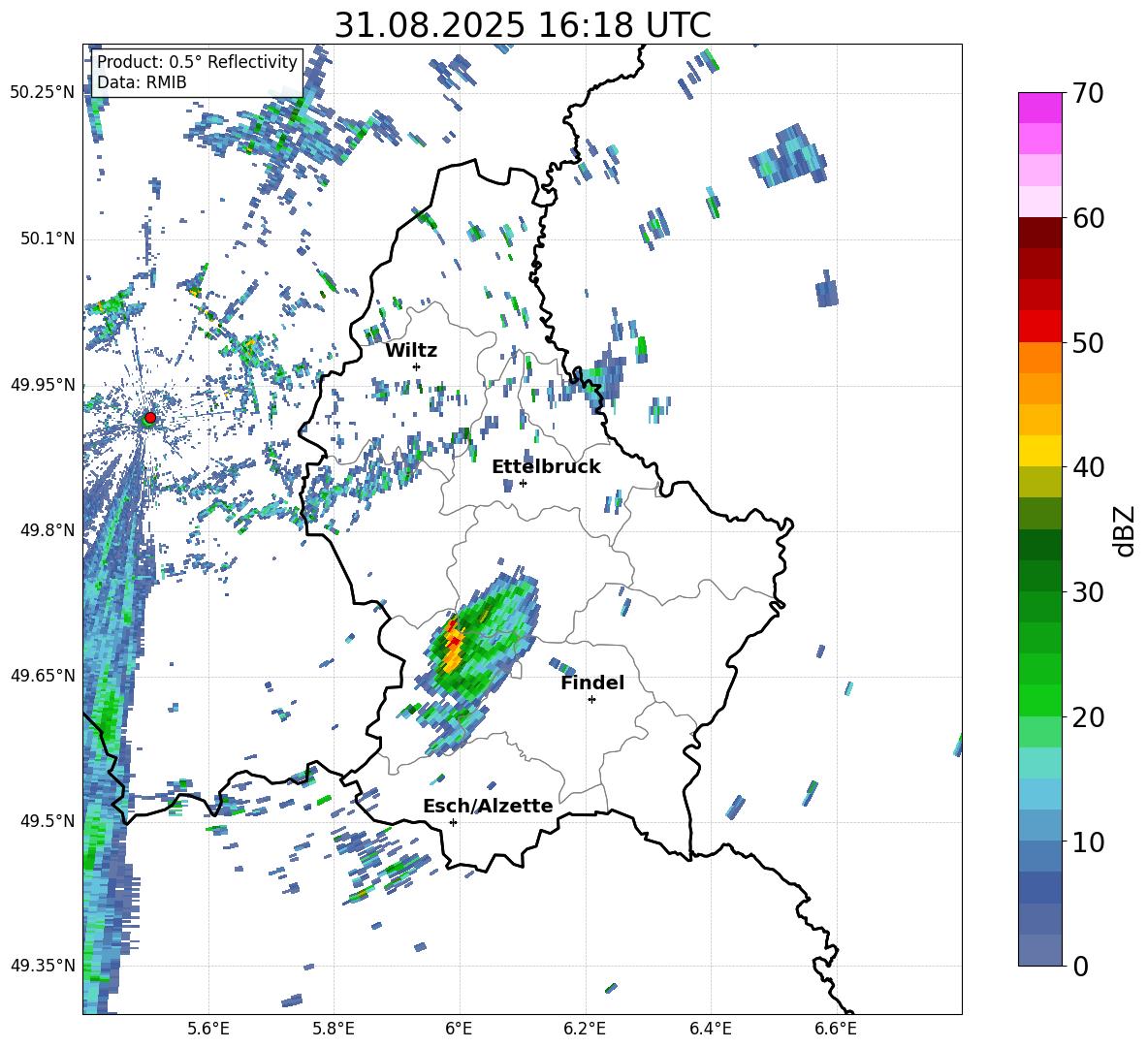Screen dimensions: 1148x1048
Task: Click the 20 value on the colorbar
Action: [1087, 717]
